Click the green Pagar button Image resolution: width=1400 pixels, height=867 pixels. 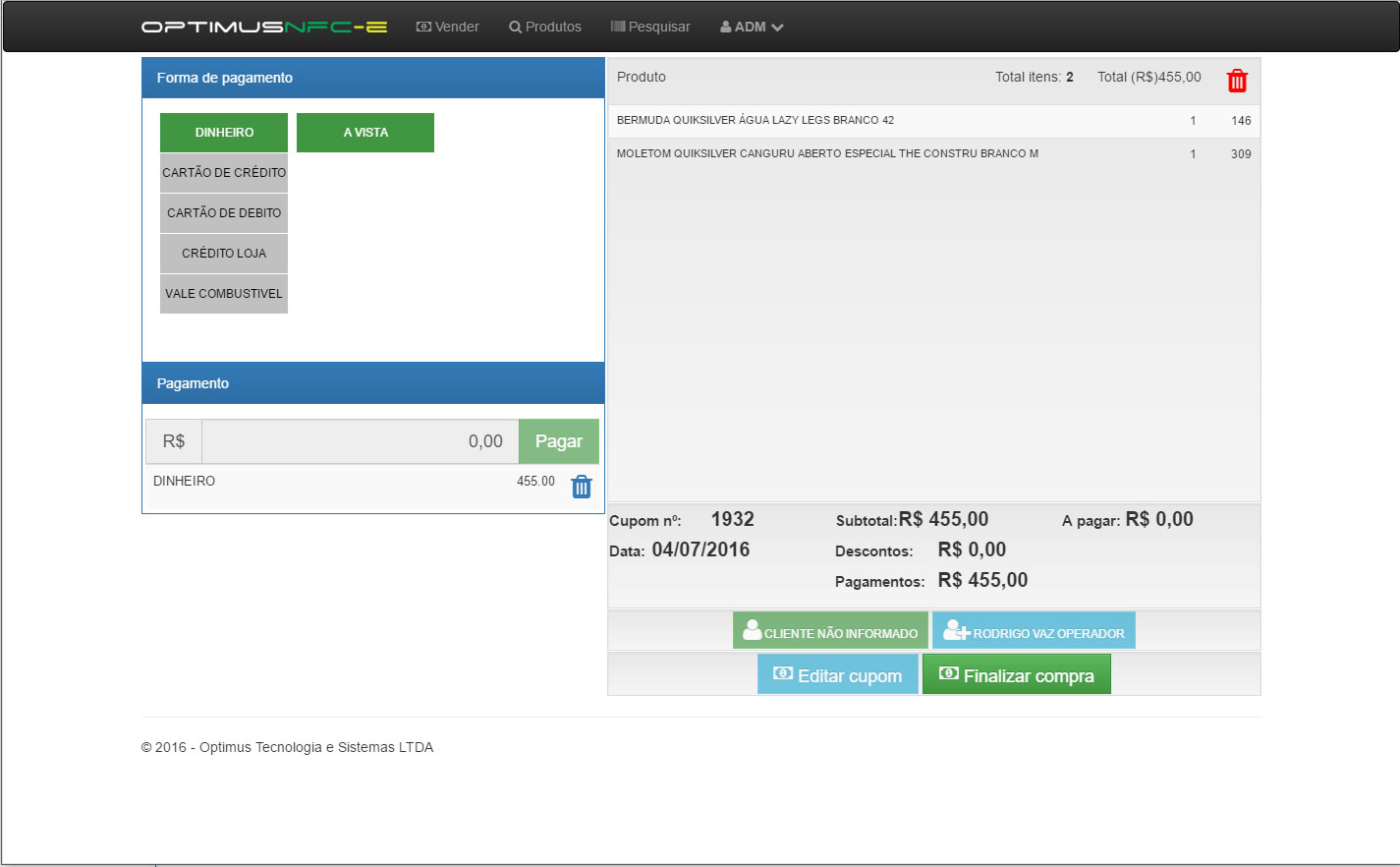point(559,441)
